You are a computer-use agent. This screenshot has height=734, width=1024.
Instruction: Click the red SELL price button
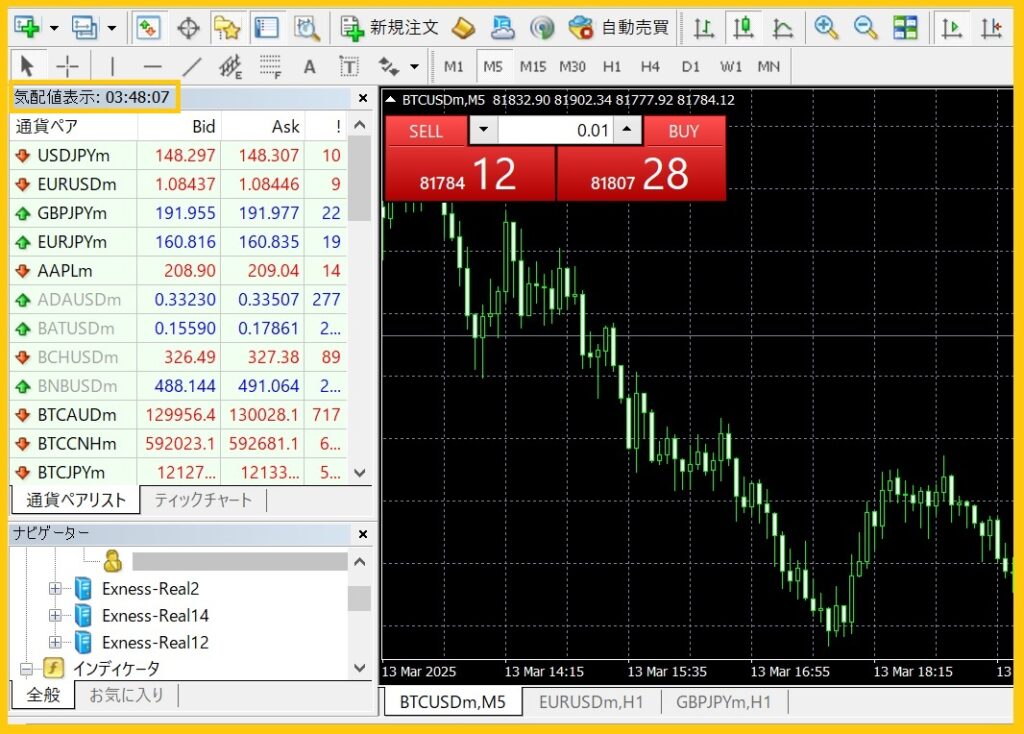pyautogui.click(x=469, y=175)
